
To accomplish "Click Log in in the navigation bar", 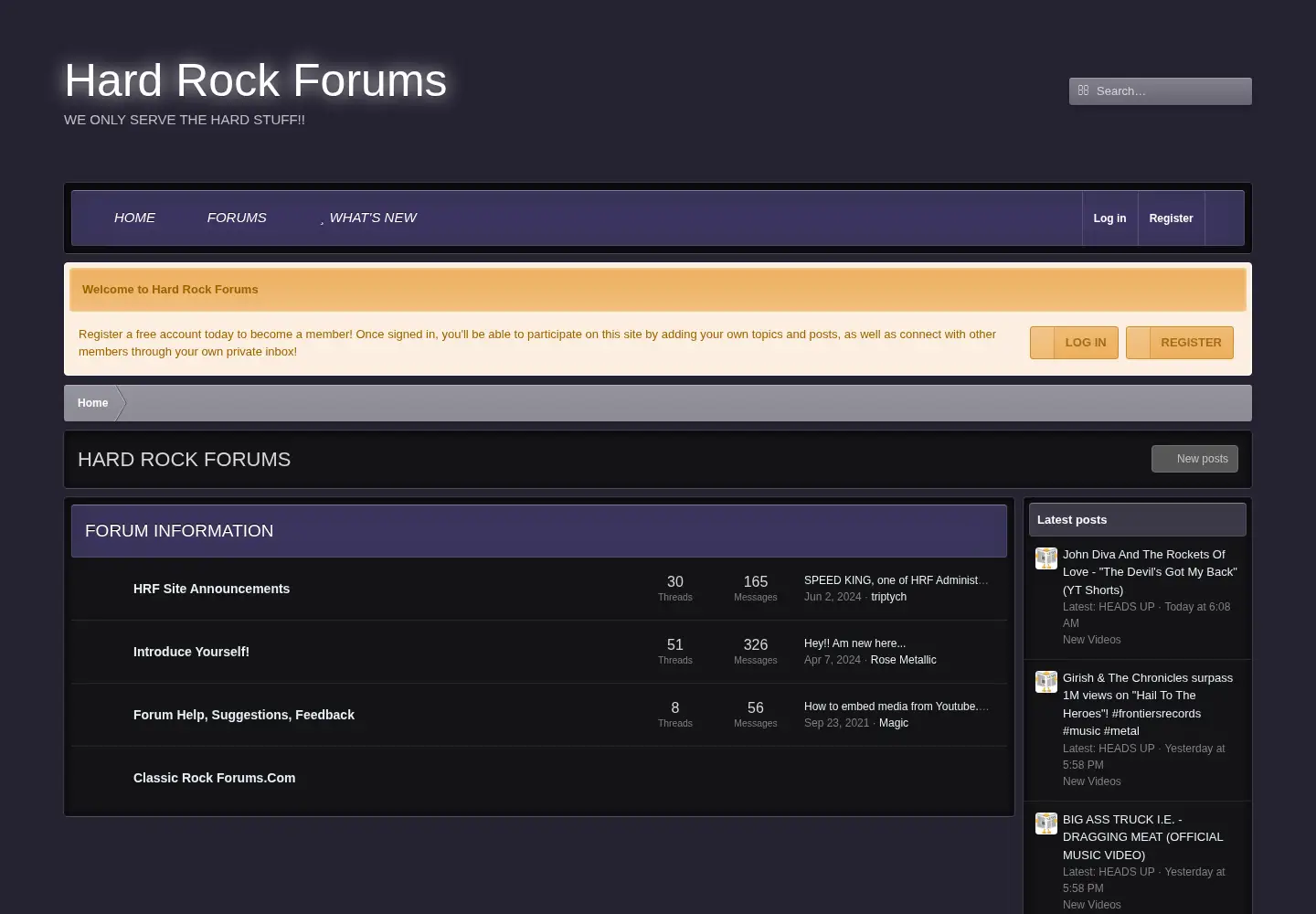I will (1109, 218).
